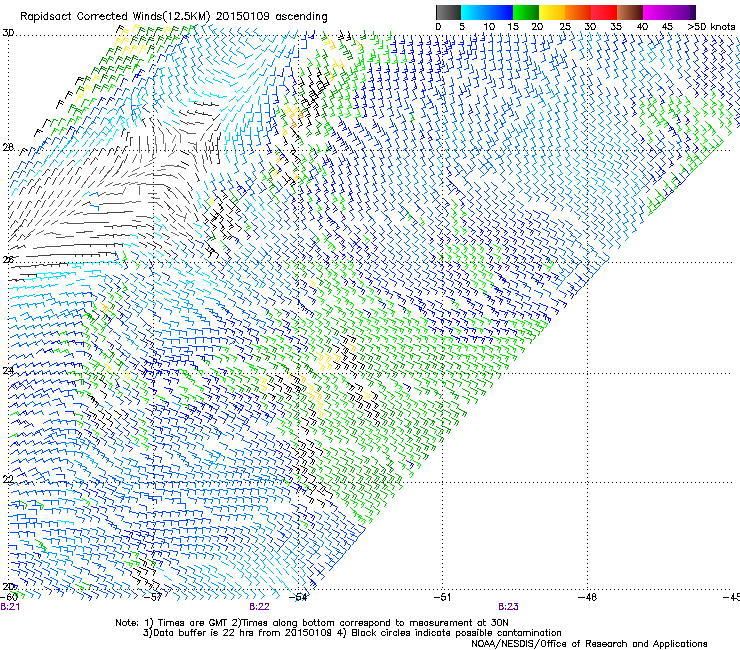Image resolution: width=740 pixels, height=650 pixels.
Task: Select the brown 35-40 knots color band
Action: pos(630,12)
